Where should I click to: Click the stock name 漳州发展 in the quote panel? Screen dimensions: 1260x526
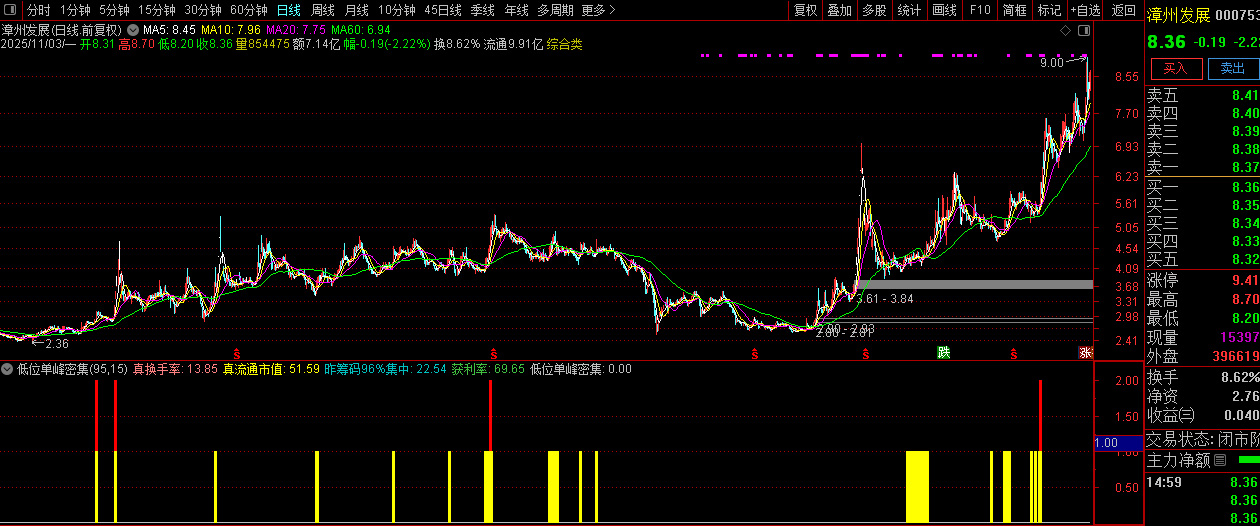point(1178,15)
